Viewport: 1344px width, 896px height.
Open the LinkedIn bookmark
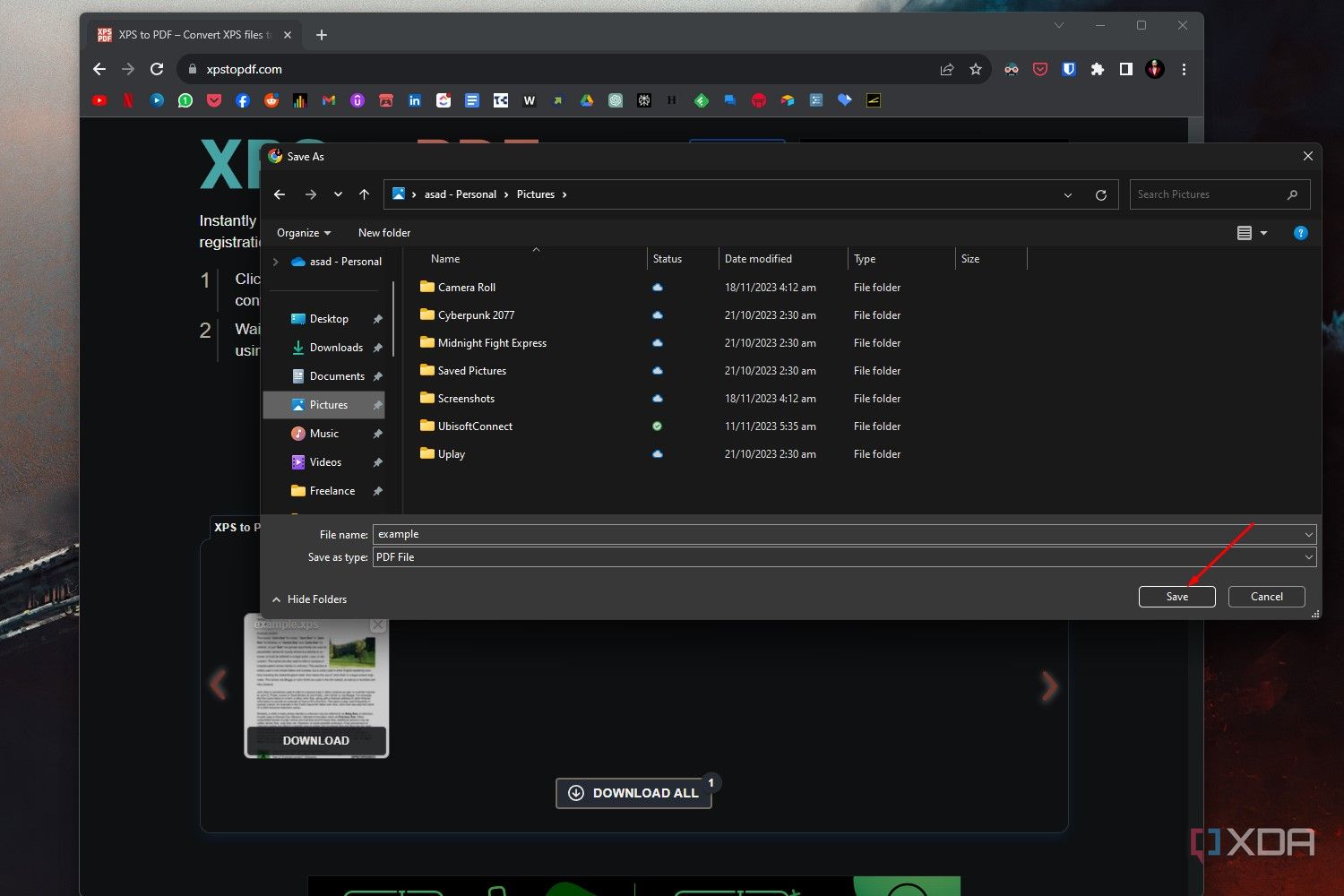click(415, 100)
